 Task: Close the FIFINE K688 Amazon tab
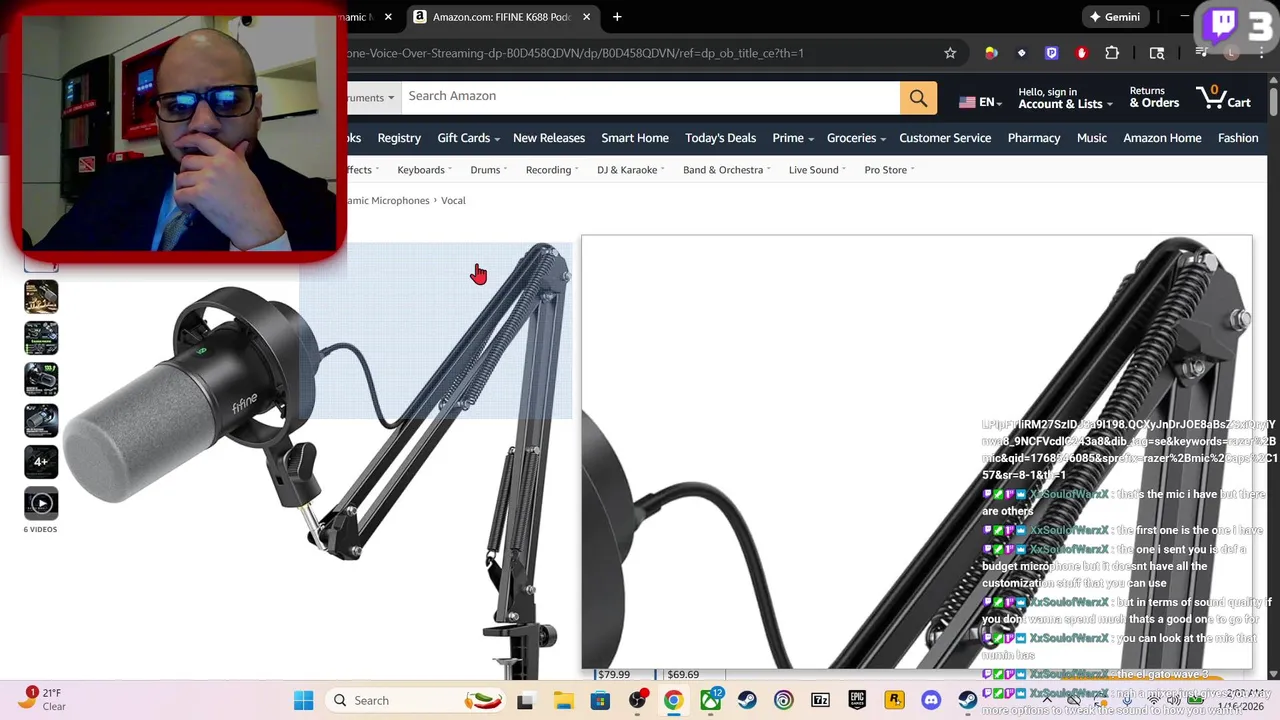(586, 17)
